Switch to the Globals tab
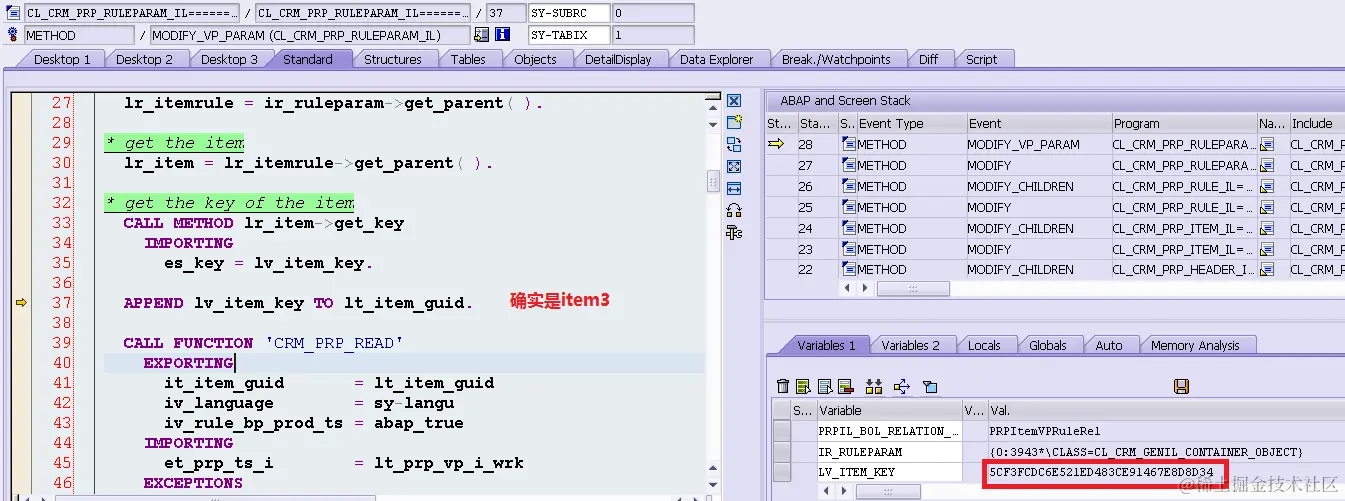 point(1047,345)
